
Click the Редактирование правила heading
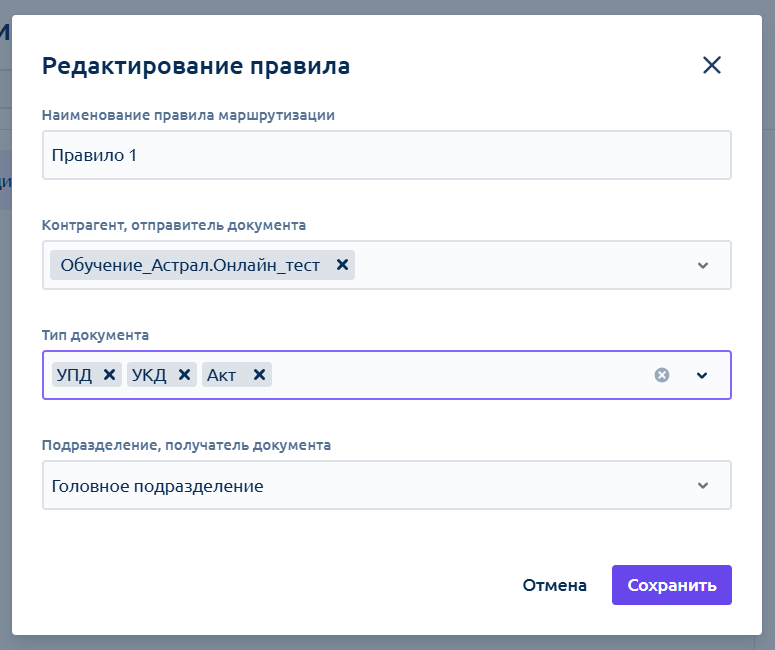point(196,66)
